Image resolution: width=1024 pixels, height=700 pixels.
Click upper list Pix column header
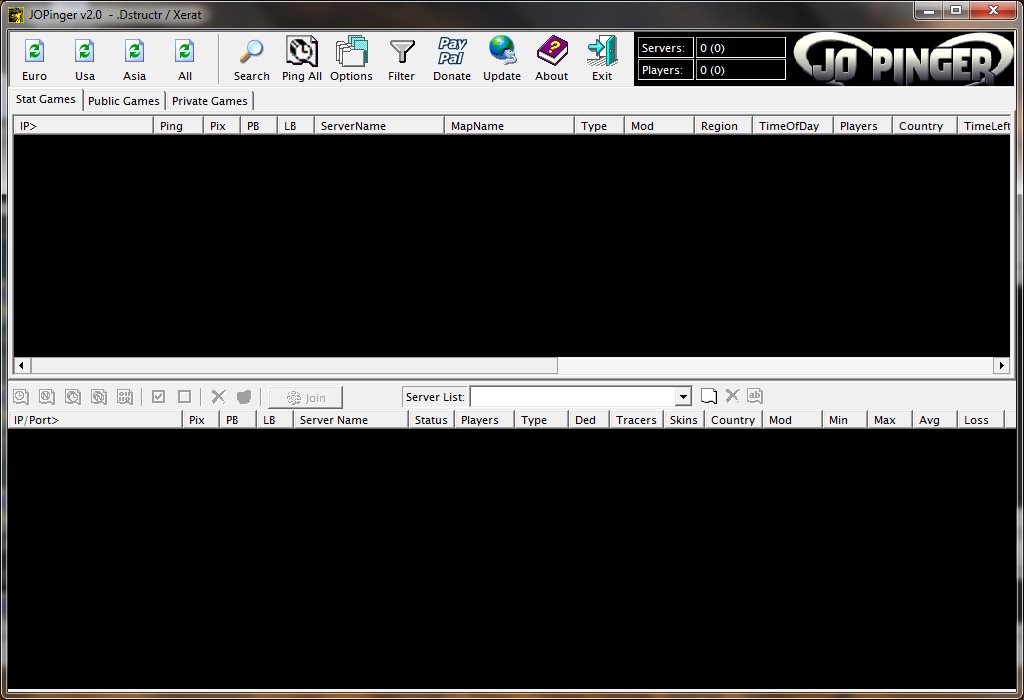pyautogui.click(x=222, y=126)
